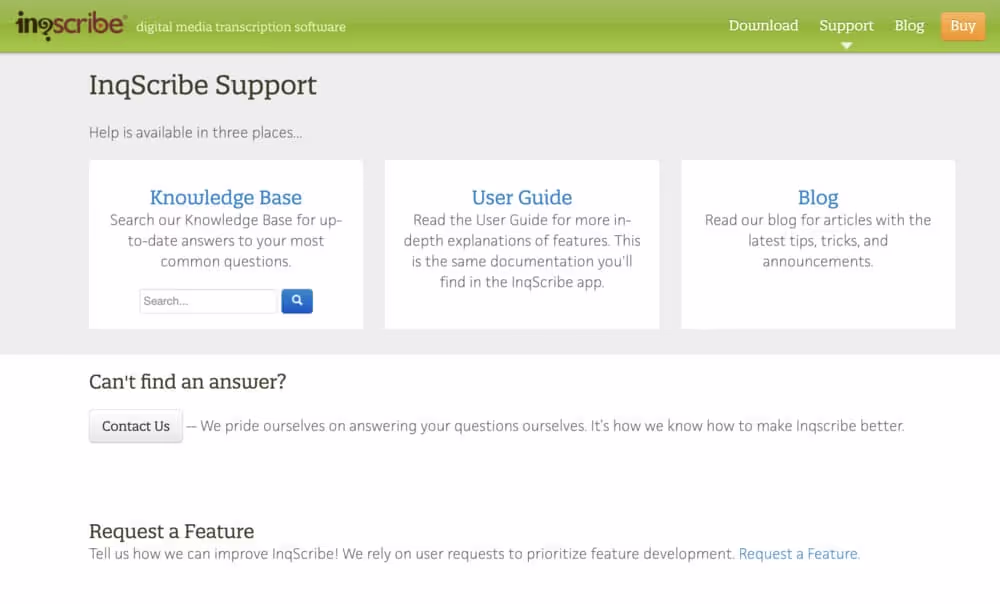Open the Support menu in the top navigation
The image size is (1000, 604).
[846, 26]
